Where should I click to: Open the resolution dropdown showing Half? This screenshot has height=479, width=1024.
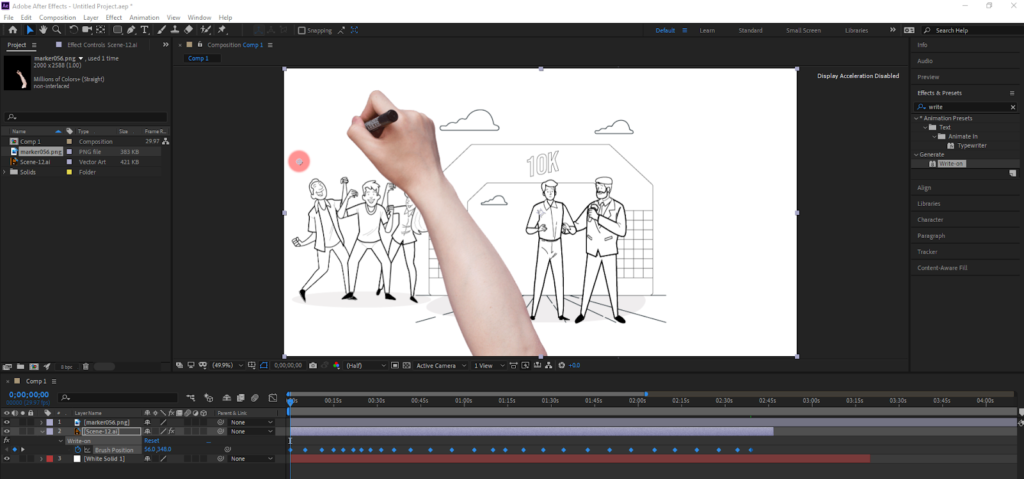point(368,366)
